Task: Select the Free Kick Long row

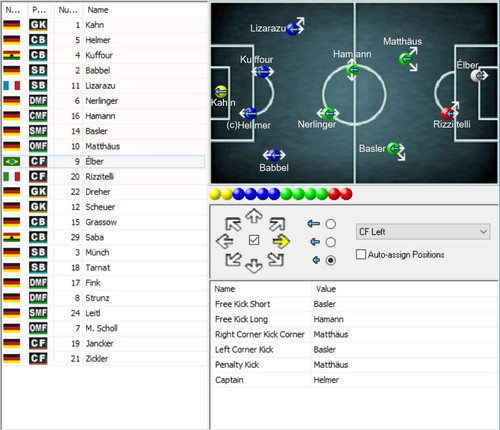Action: pyautogui.click(x=355, y=319)
